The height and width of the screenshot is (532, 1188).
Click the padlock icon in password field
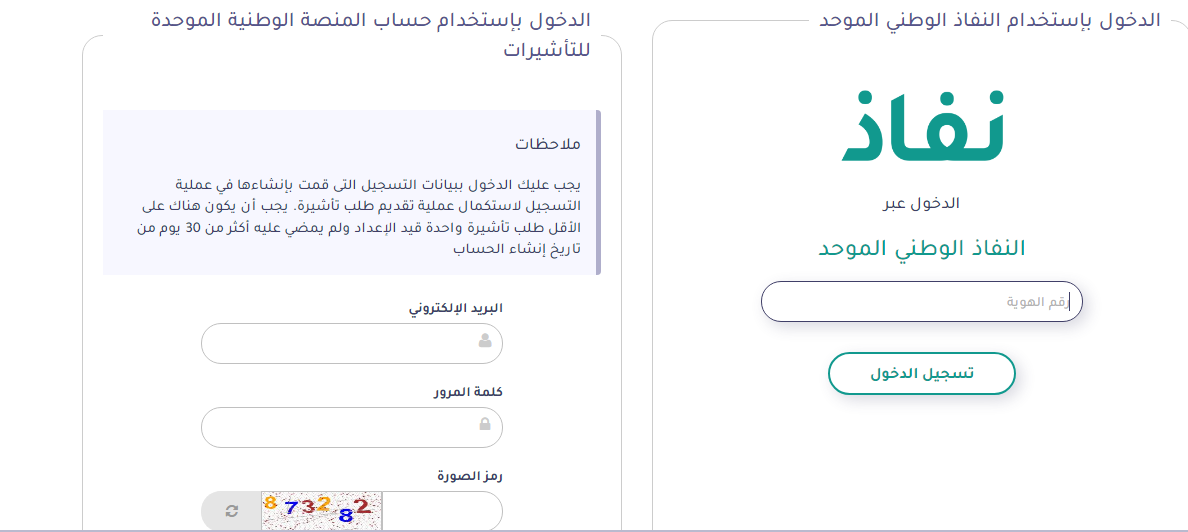(x=485, y=426)
